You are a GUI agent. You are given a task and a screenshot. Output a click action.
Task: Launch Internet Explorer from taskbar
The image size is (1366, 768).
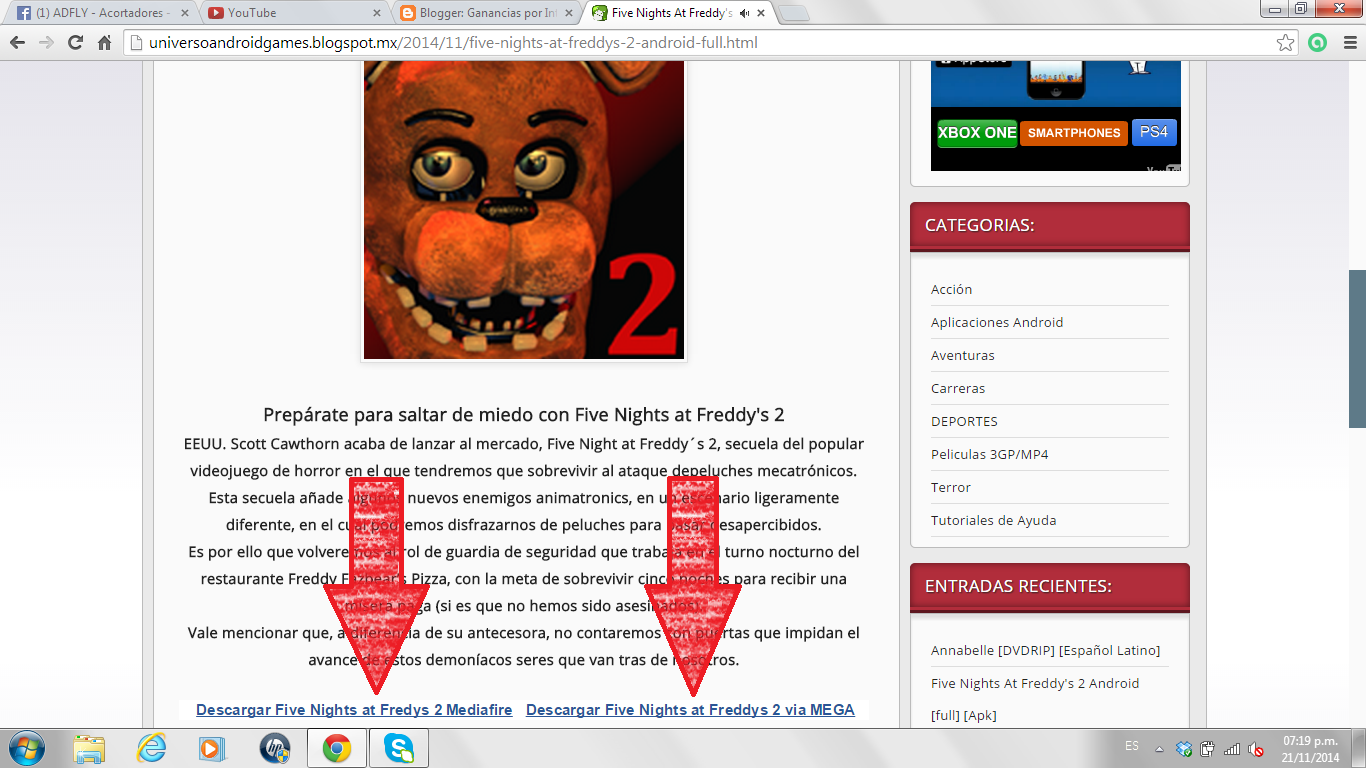tap(151, 748)
